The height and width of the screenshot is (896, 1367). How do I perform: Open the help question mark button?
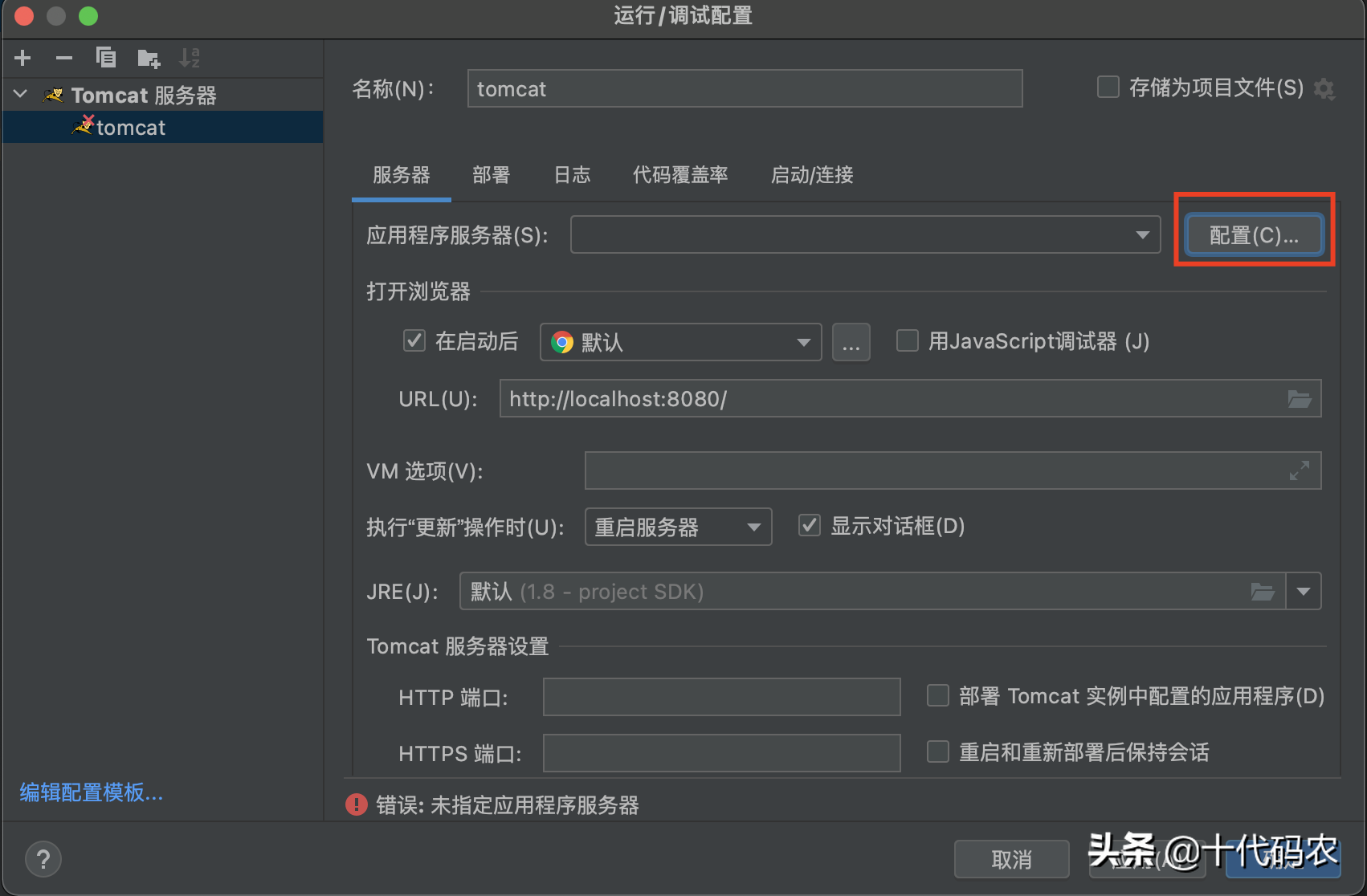(43, 860)
